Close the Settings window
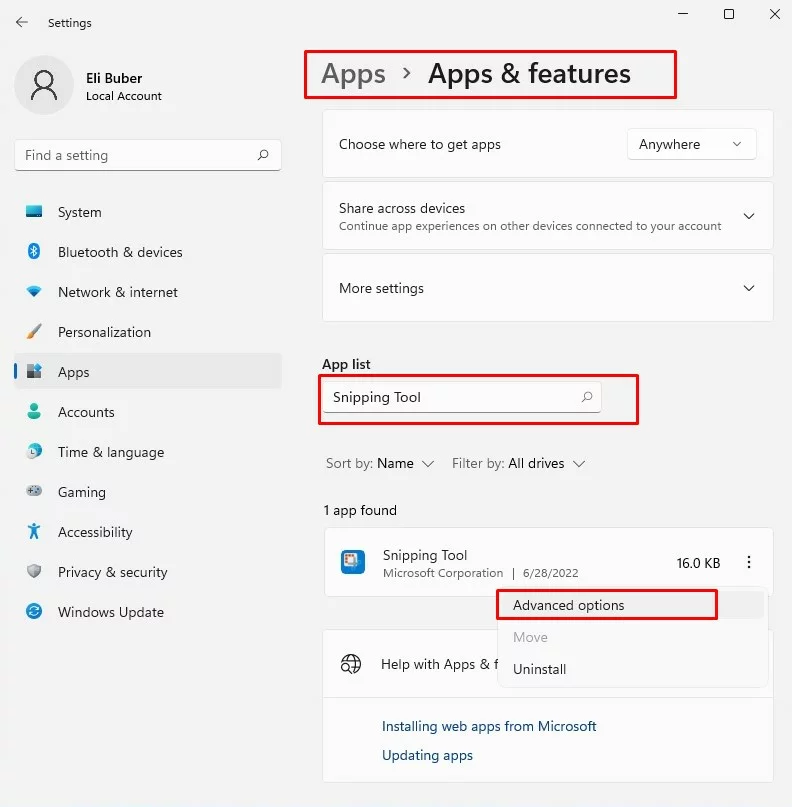This screenshot has width=792, height=807. click(775, 14)
